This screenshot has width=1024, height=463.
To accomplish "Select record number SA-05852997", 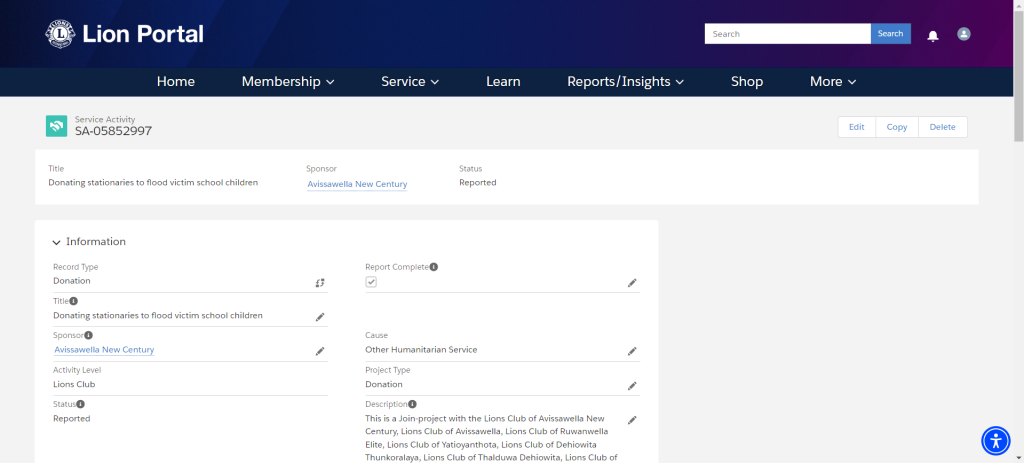I will 114,131.
